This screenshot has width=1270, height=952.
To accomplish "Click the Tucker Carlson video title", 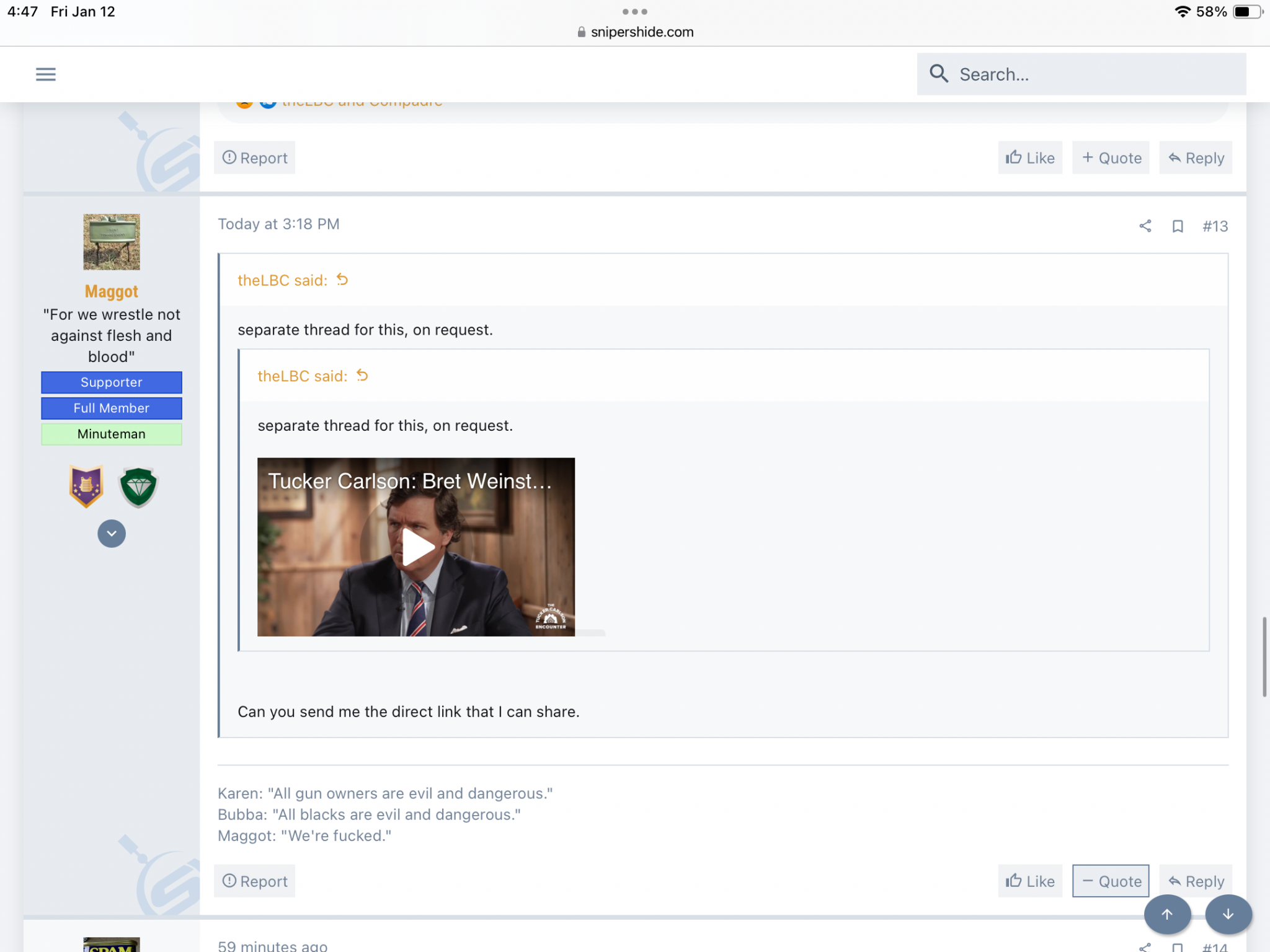I will click(410, 481).
